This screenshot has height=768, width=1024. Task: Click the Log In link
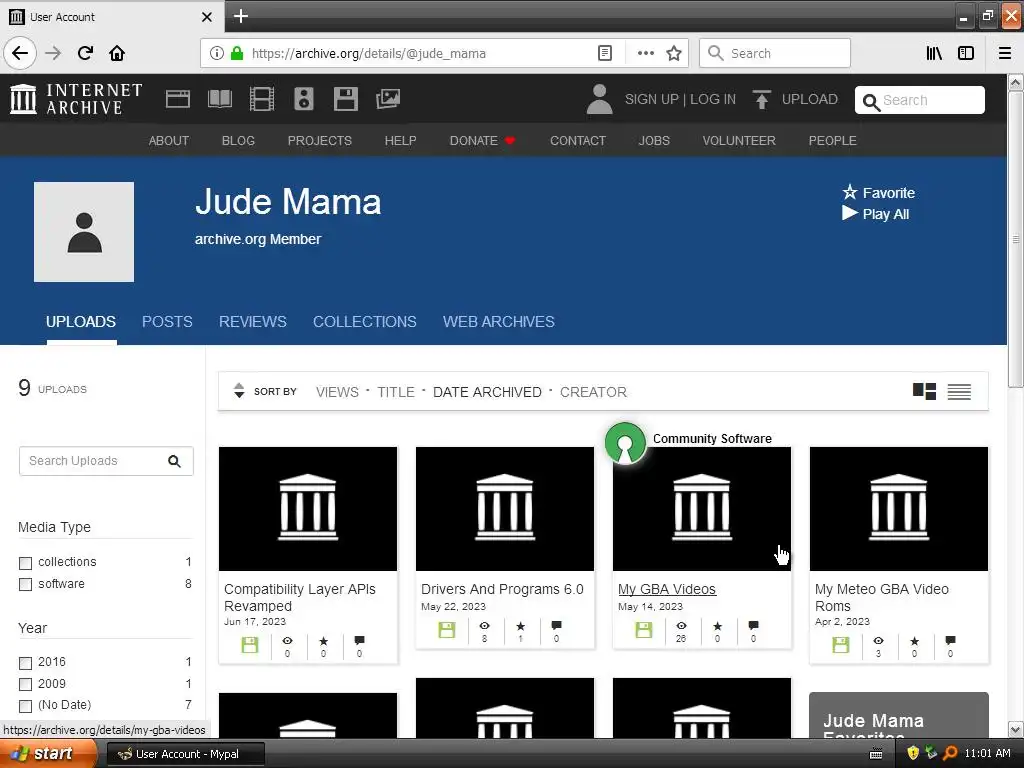pyautogui.click(x=713, y=99)
